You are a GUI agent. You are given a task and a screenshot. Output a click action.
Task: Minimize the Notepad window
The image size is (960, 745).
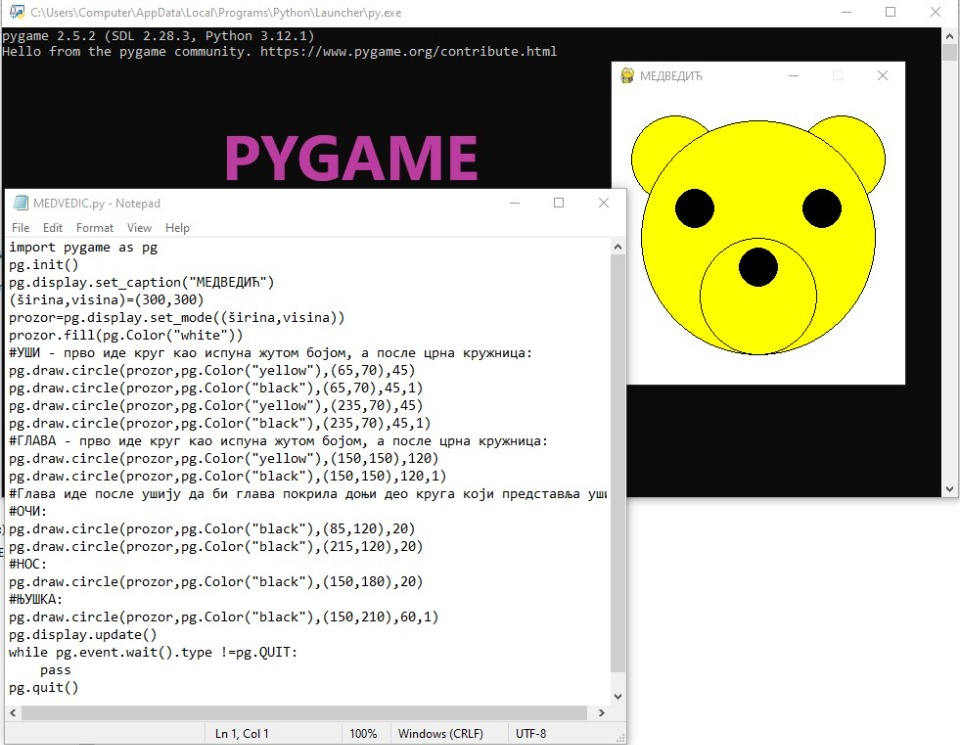[514, 203]
